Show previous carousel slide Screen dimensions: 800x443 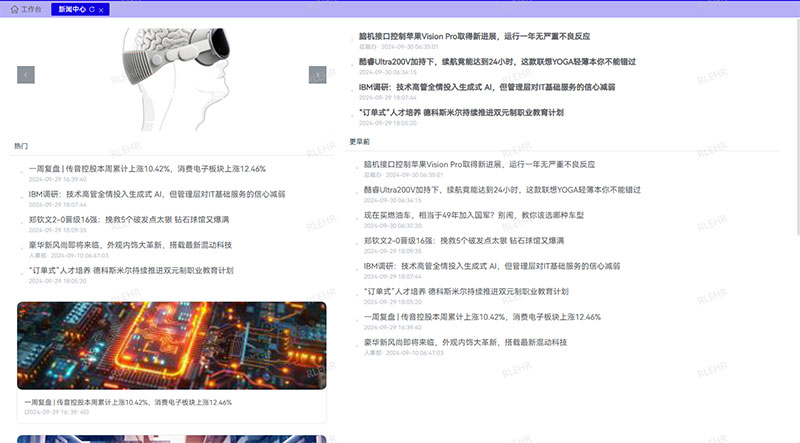[26, 75]
